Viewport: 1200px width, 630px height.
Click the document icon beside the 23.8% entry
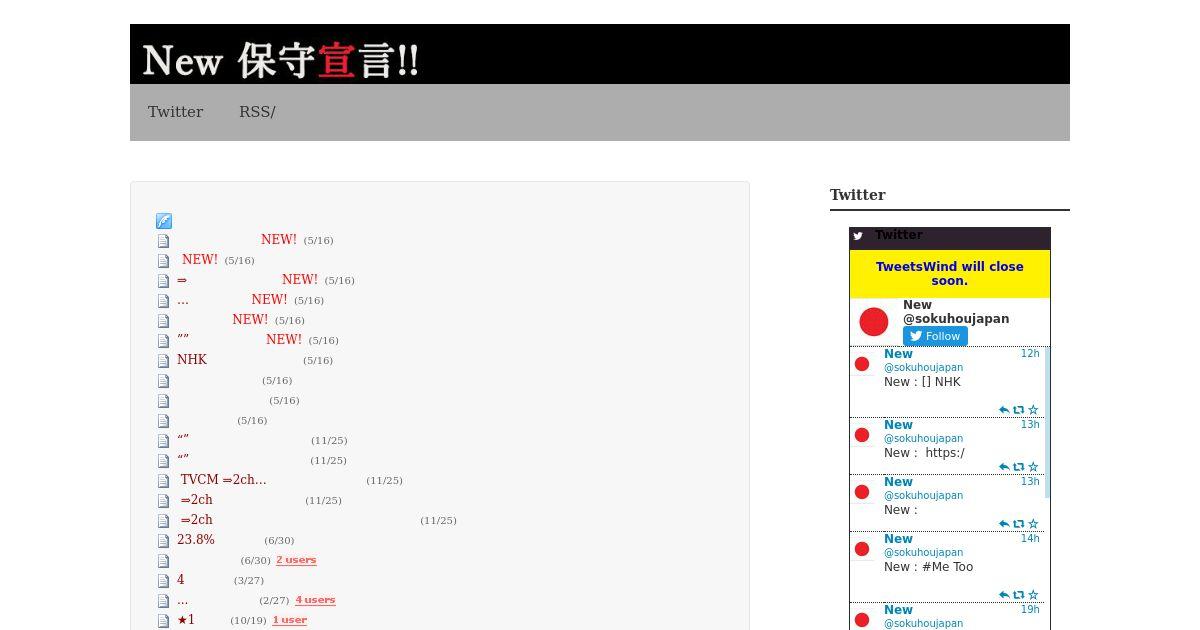click(x=163, y=541)
